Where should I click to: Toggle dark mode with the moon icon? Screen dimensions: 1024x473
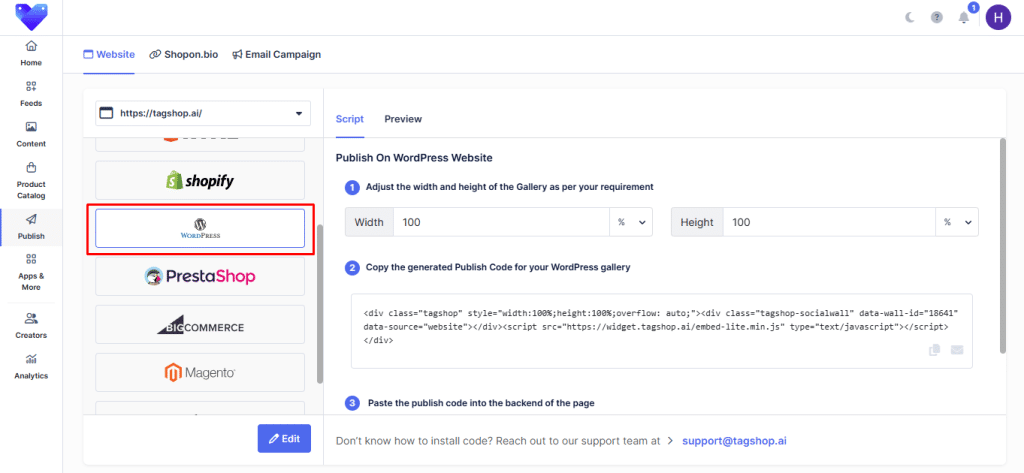pyautogui.click(x=909, y=18)
